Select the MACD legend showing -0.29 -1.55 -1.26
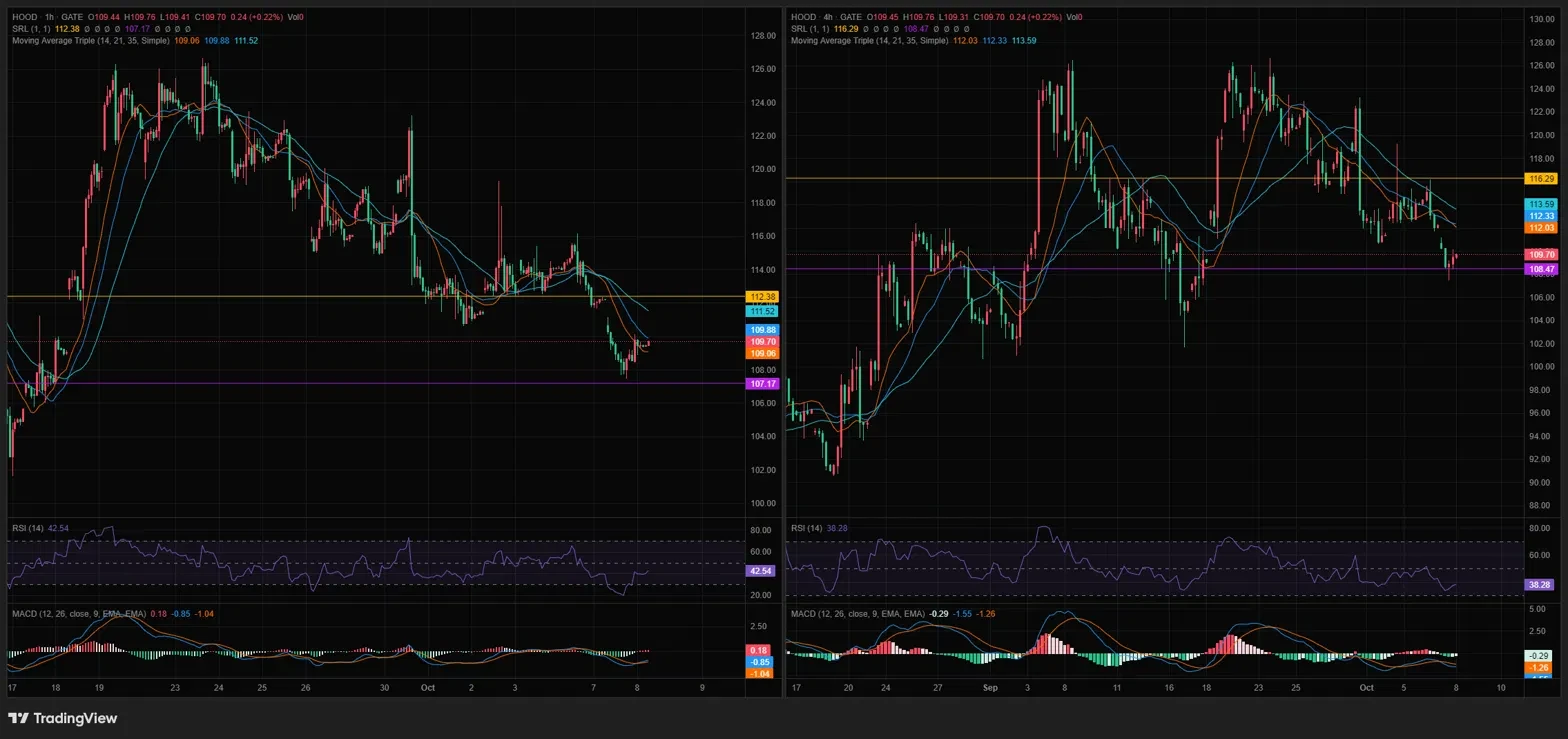The height and width of the screenshot is (739, 1568). tap(892, 613)
